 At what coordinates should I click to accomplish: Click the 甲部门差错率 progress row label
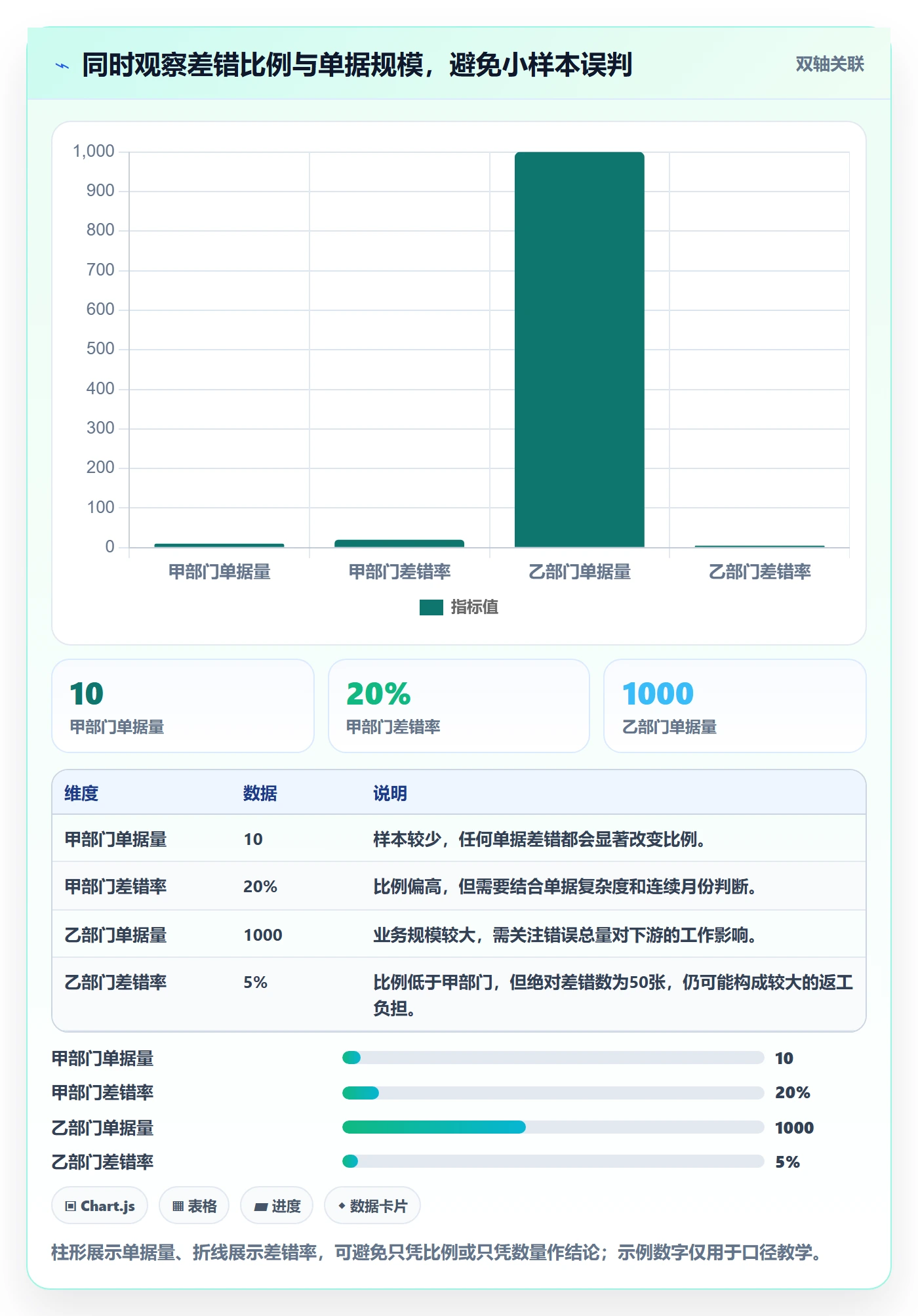(x=102, y=1092)
